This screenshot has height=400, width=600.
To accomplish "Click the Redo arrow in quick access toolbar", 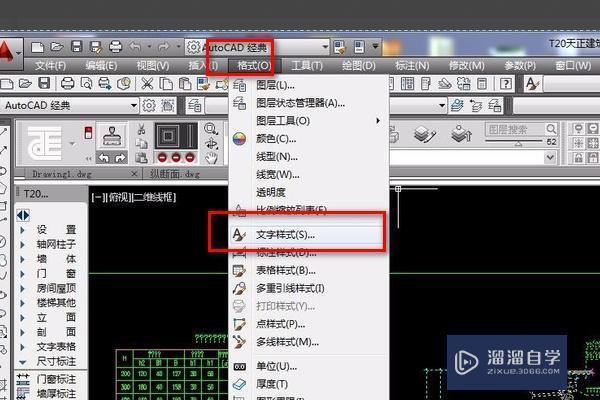I will tap(163, 47).
